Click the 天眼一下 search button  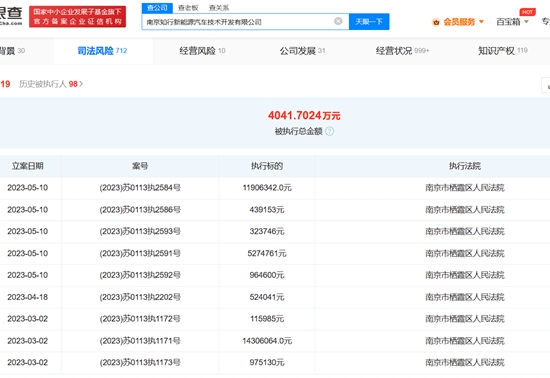click(369, 22)
